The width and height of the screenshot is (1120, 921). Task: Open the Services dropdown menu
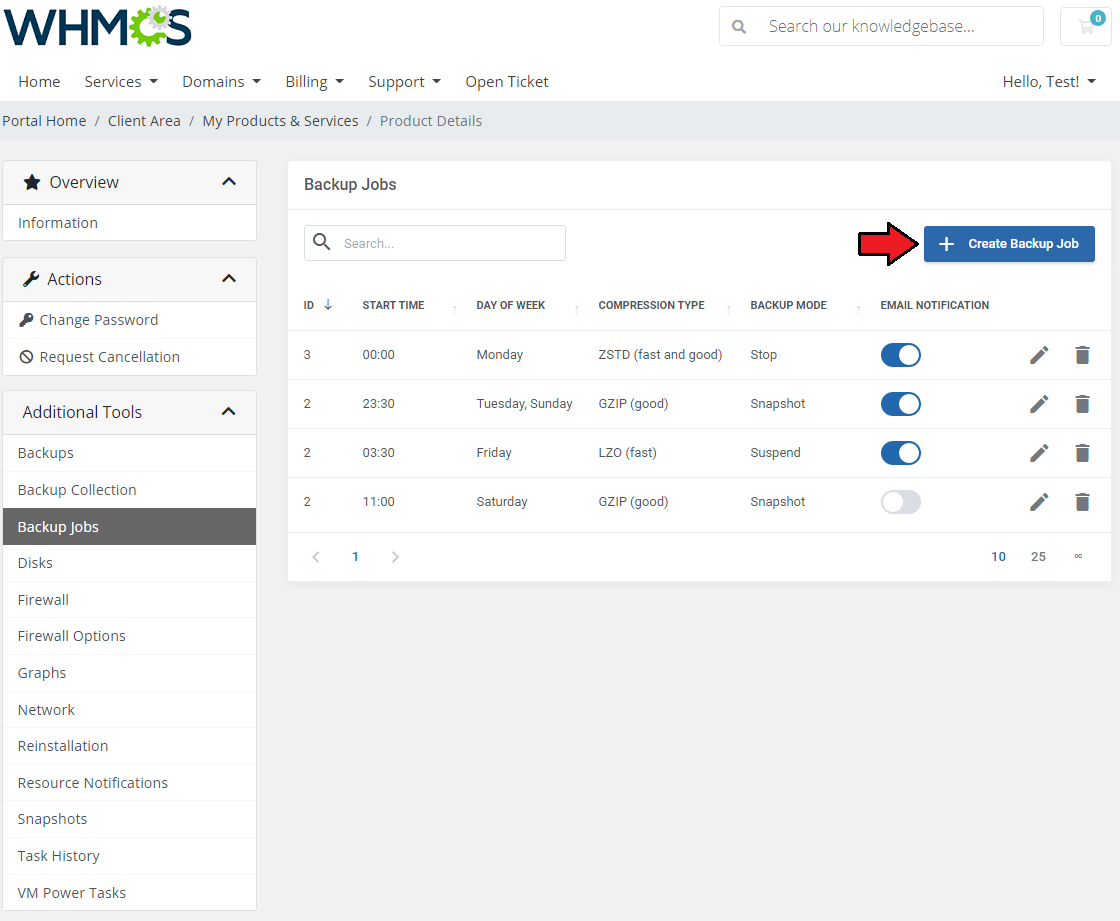click(x=121, y=81)
